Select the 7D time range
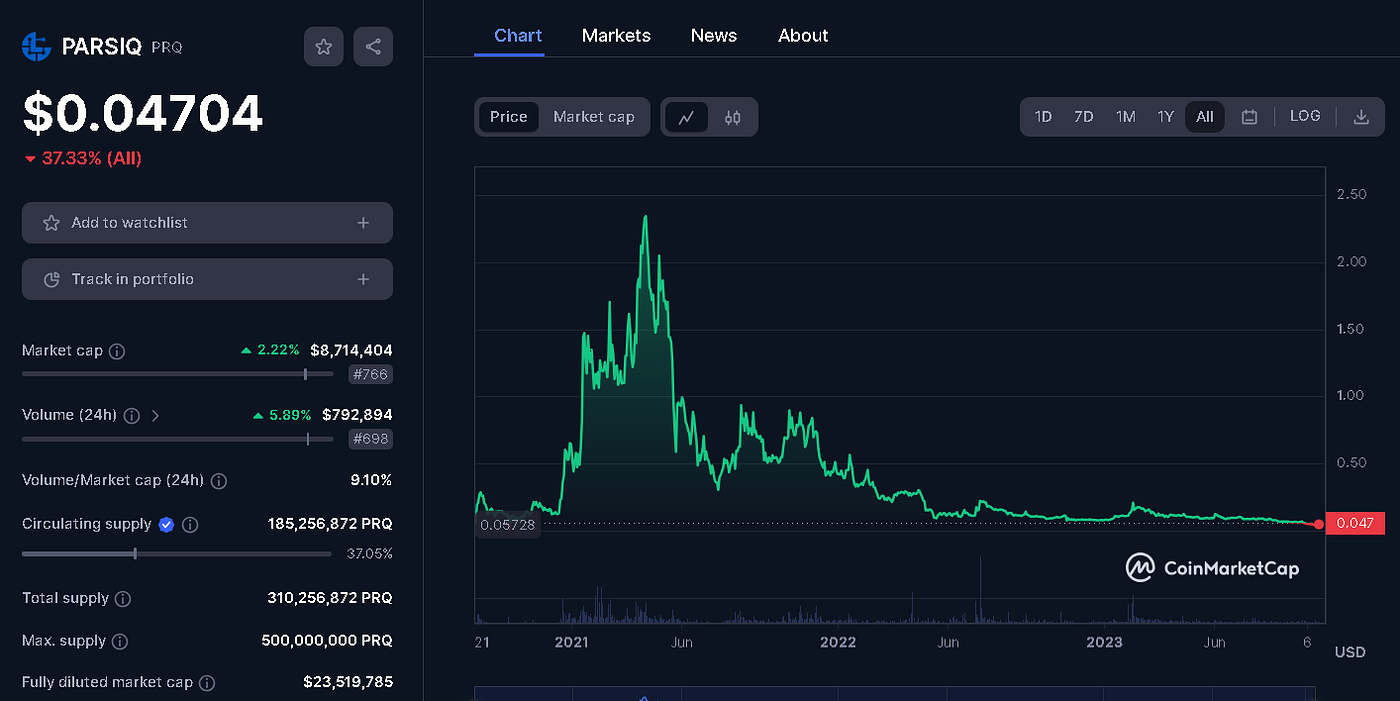The height and width of the screenshot is (701, 1400). tap(1084, 117)
